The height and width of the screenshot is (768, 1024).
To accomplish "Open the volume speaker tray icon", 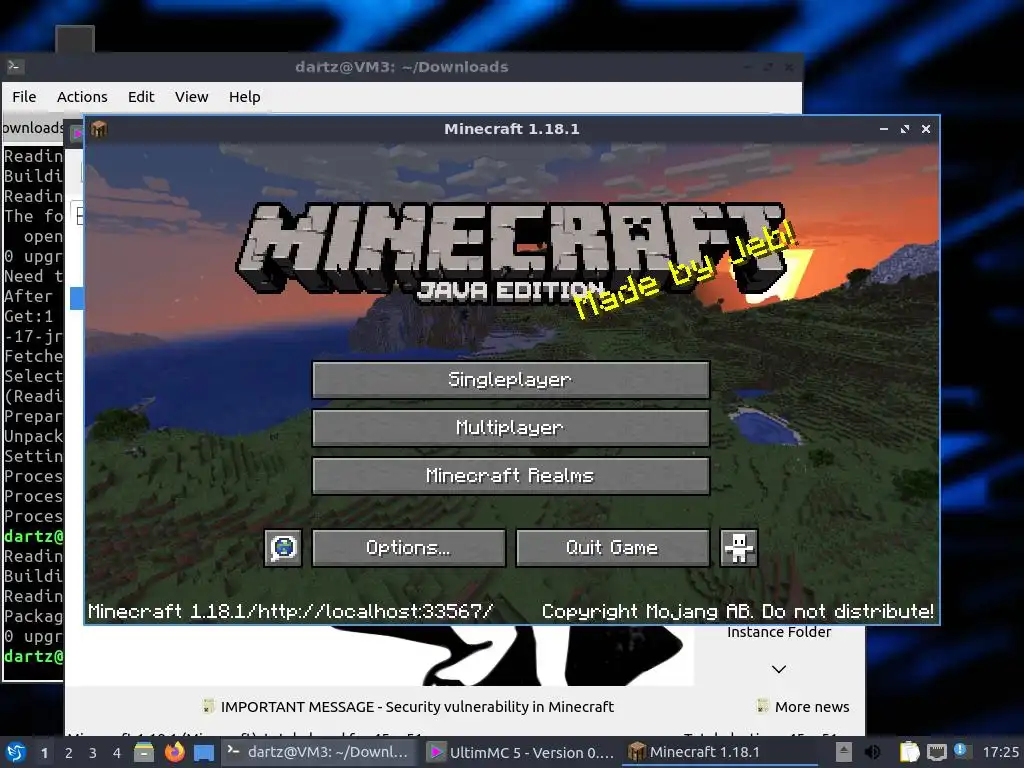I will click(872, 752).
